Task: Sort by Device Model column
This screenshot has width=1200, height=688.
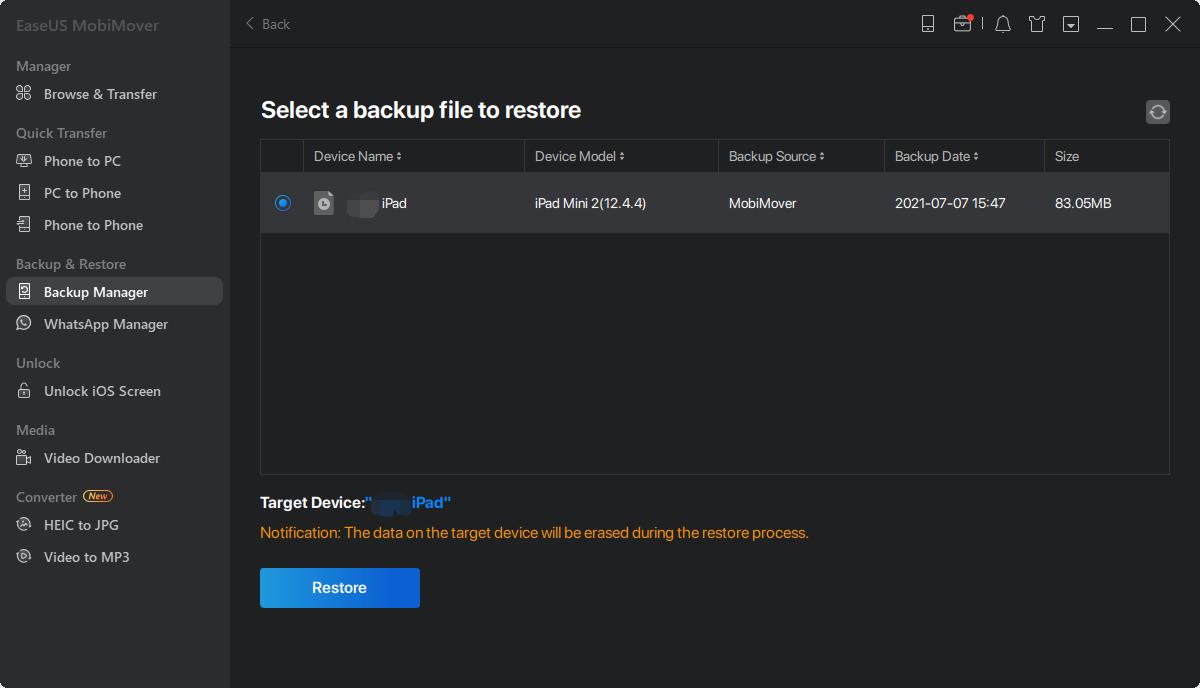Action: coord(579,156)
